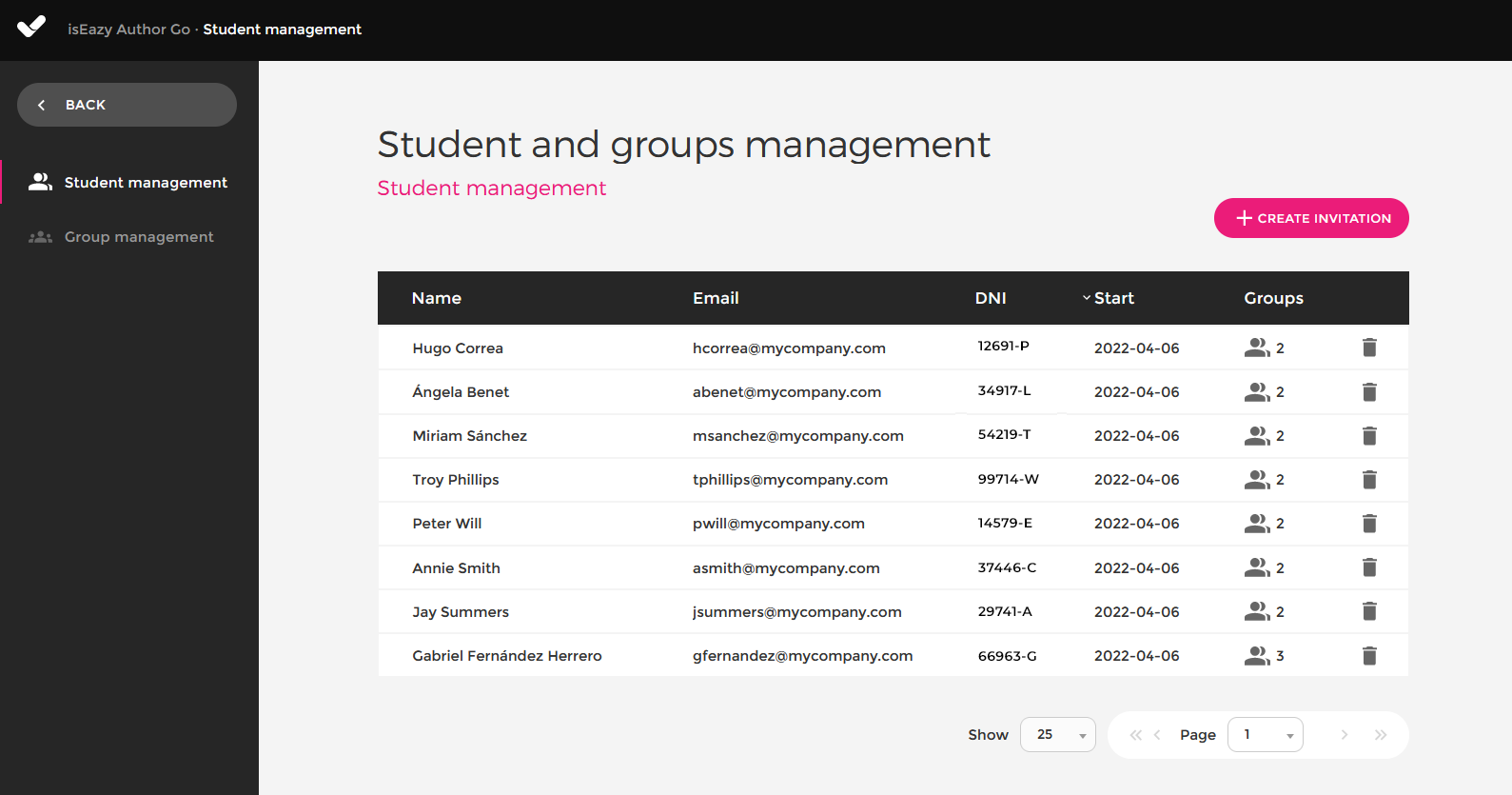Sort by the Start column header
This screenshot has height=795, width=1512.
tap(1113, 298)
